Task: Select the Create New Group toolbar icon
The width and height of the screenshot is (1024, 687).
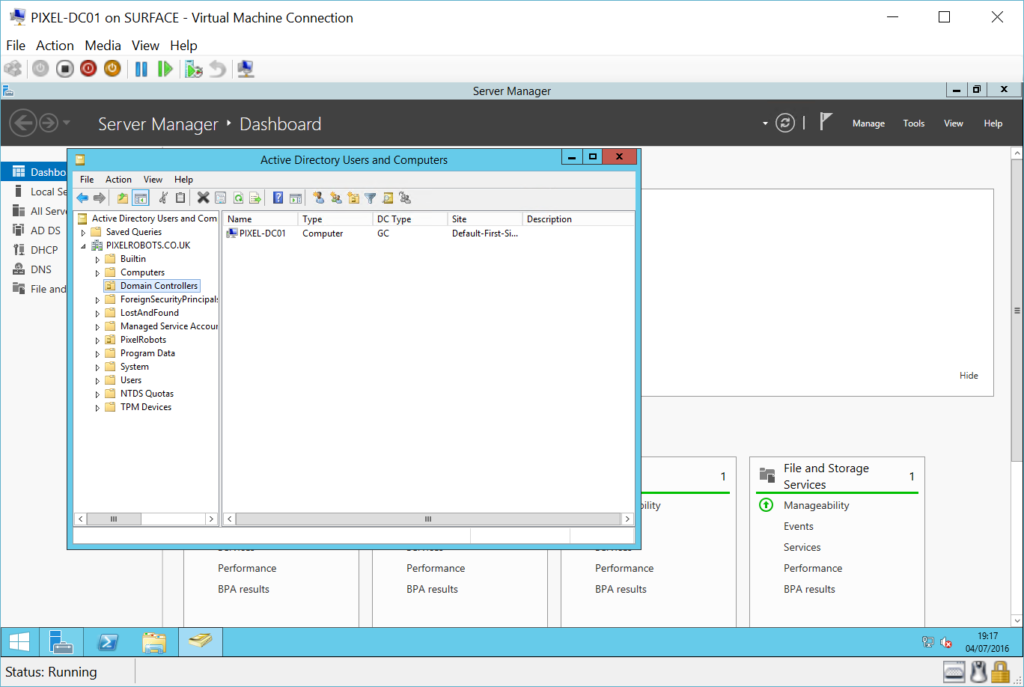Action: 336,198
